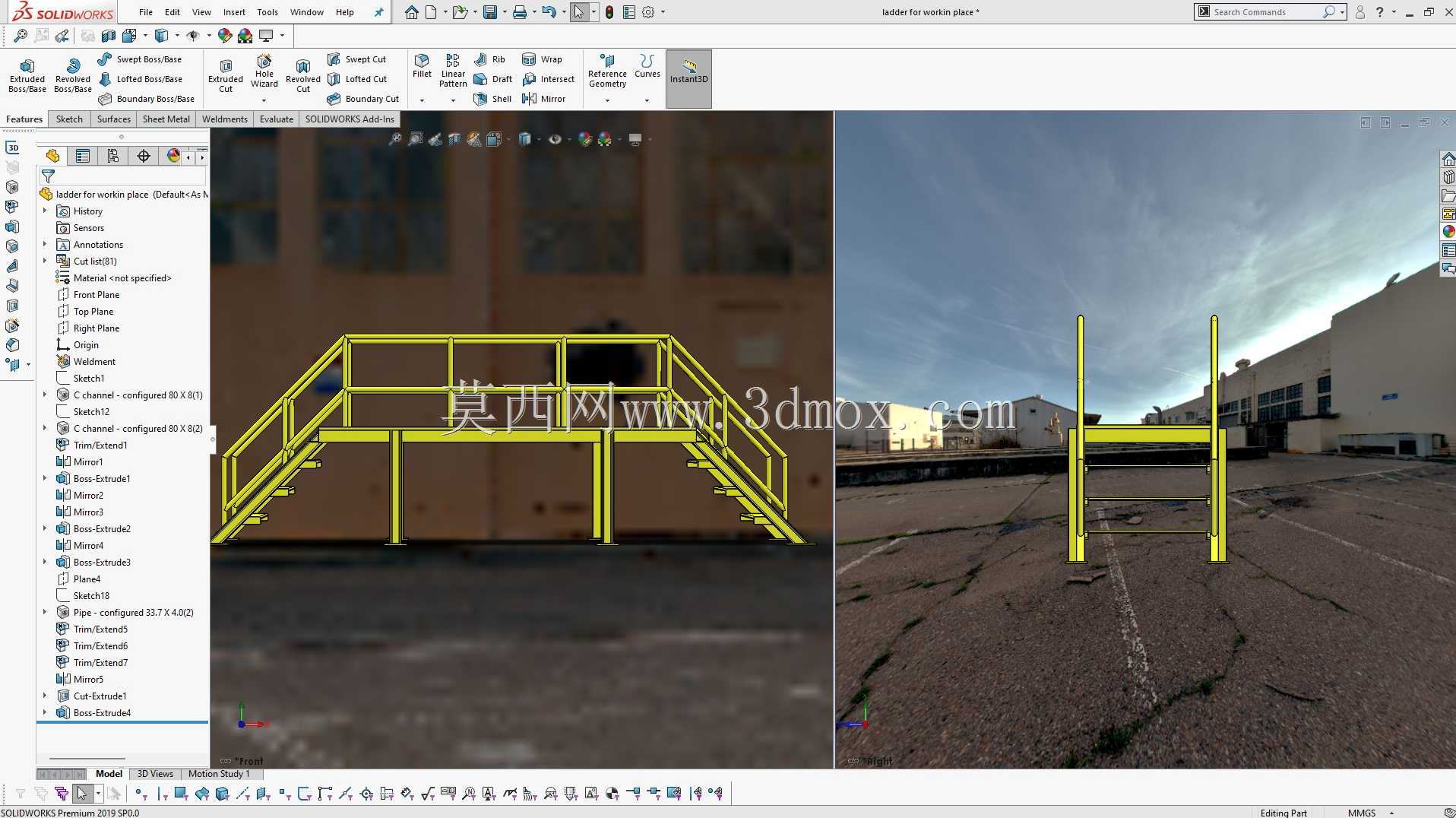The height and width of the screenshot is (818, 1456).
Task: Choose the Swept Boss/Base command
Action: tap(140, 59)
